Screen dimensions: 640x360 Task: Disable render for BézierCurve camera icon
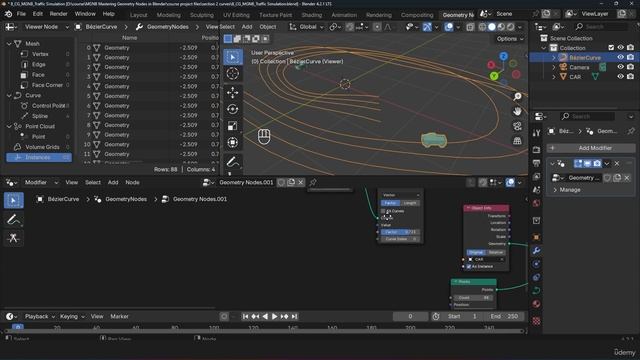[630, 57]
